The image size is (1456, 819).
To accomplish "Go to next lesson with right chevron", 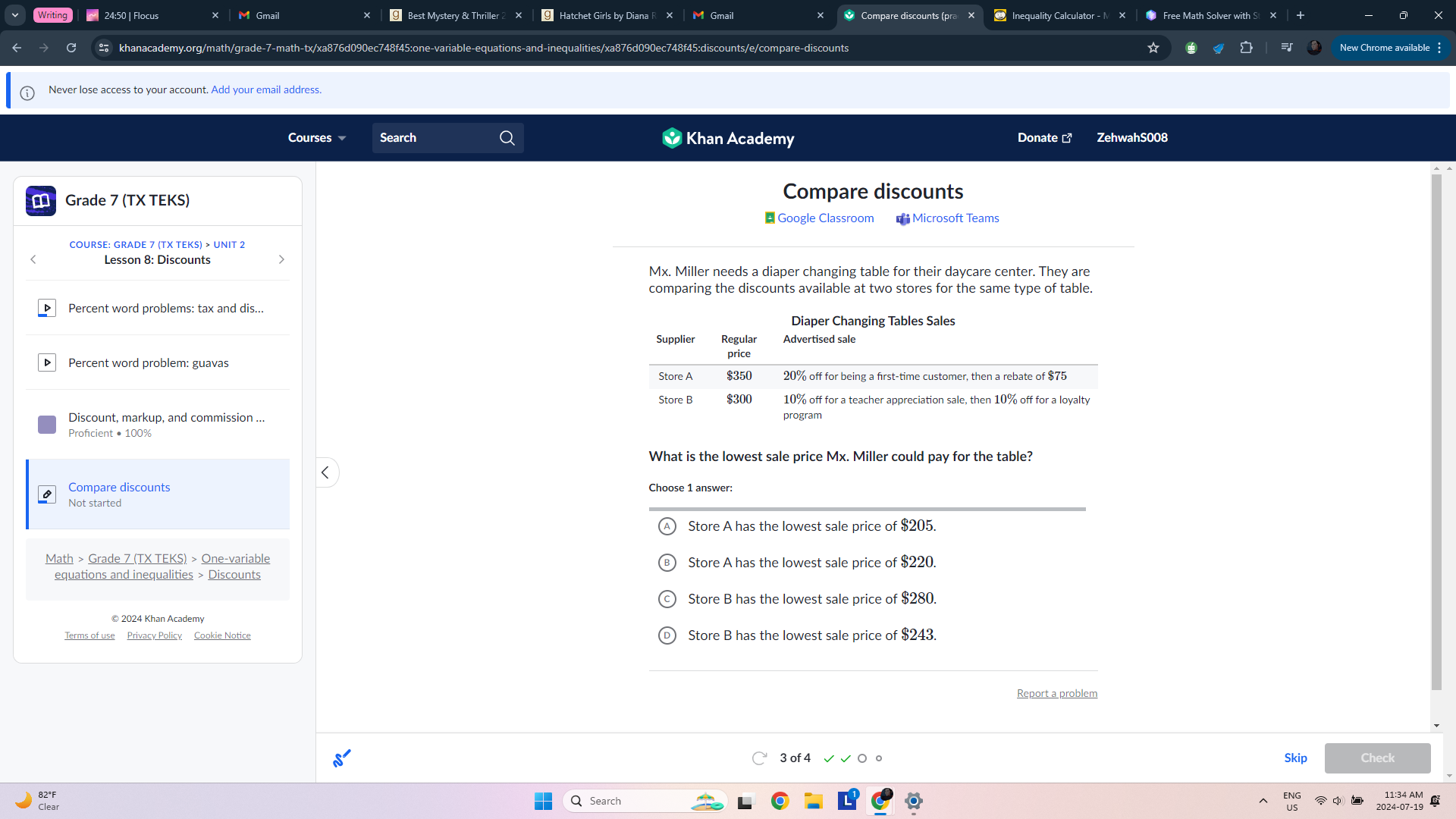I will click(x=281, y=259).
